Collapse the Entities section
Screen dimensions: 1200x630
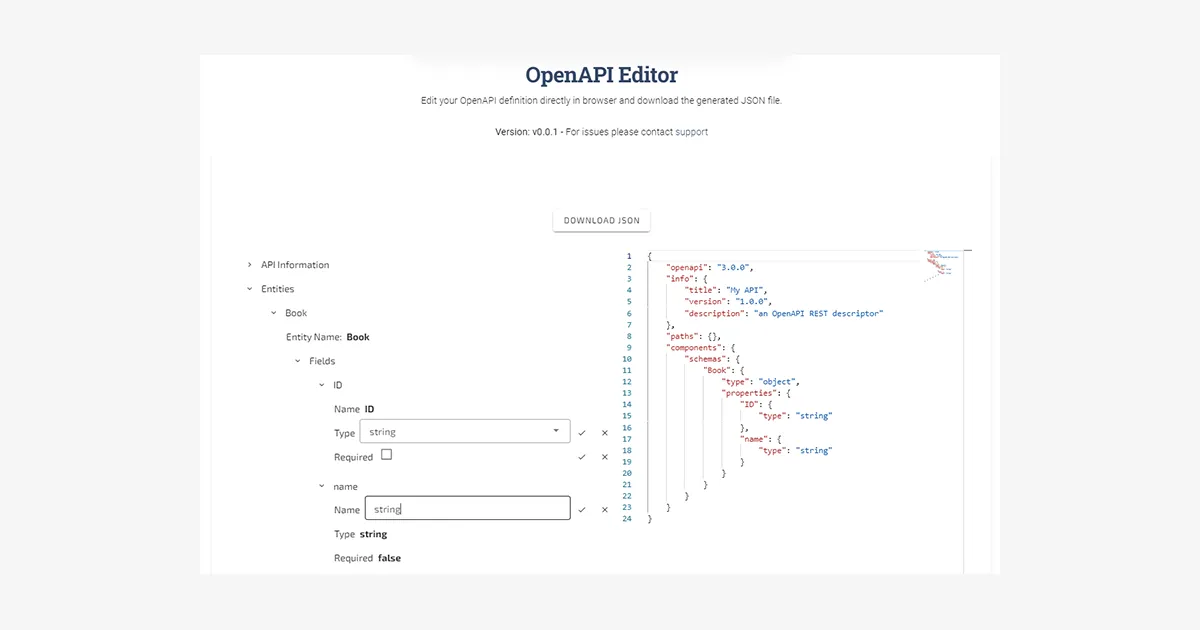pyautogui.click(x=249, y=289)
